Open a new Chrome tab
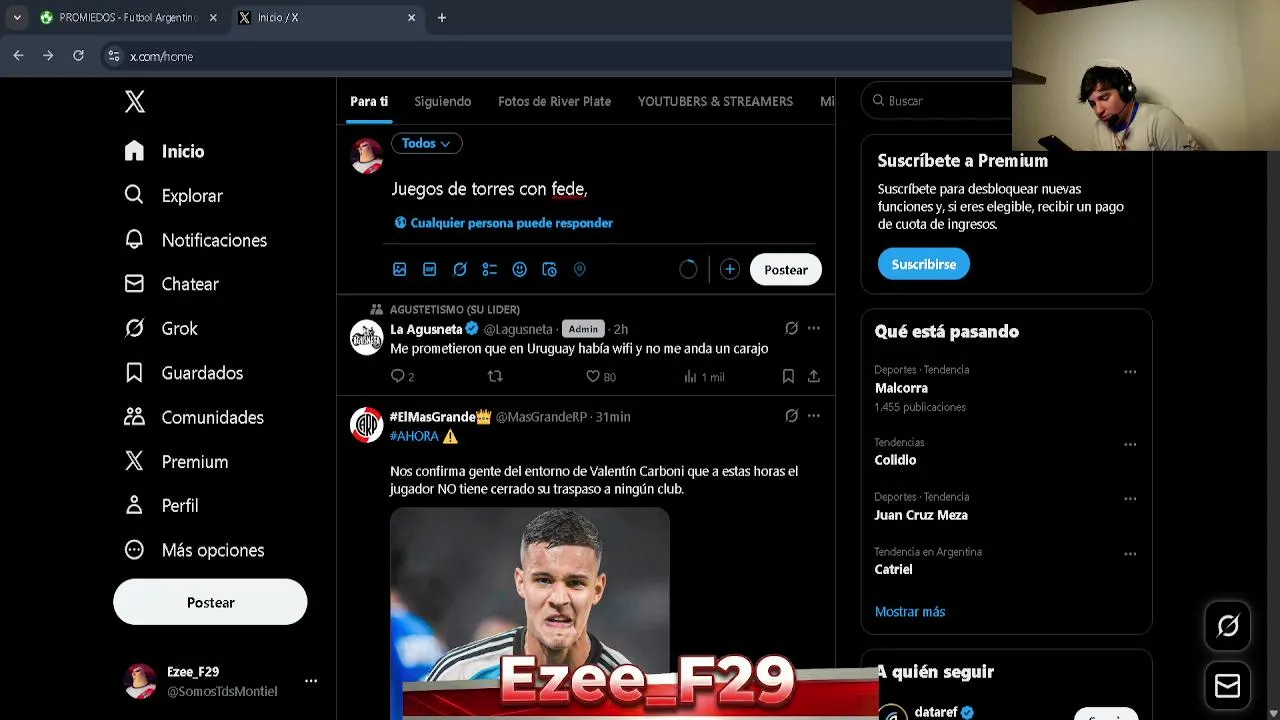 [442, 18]
